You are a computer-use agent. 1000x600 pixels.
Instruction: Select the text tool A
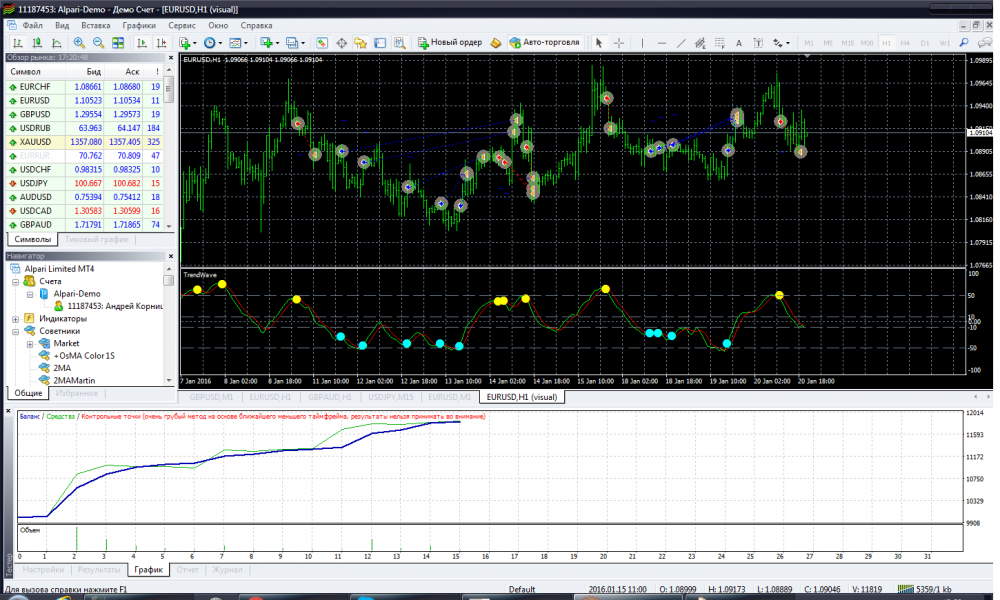[739, 43]
